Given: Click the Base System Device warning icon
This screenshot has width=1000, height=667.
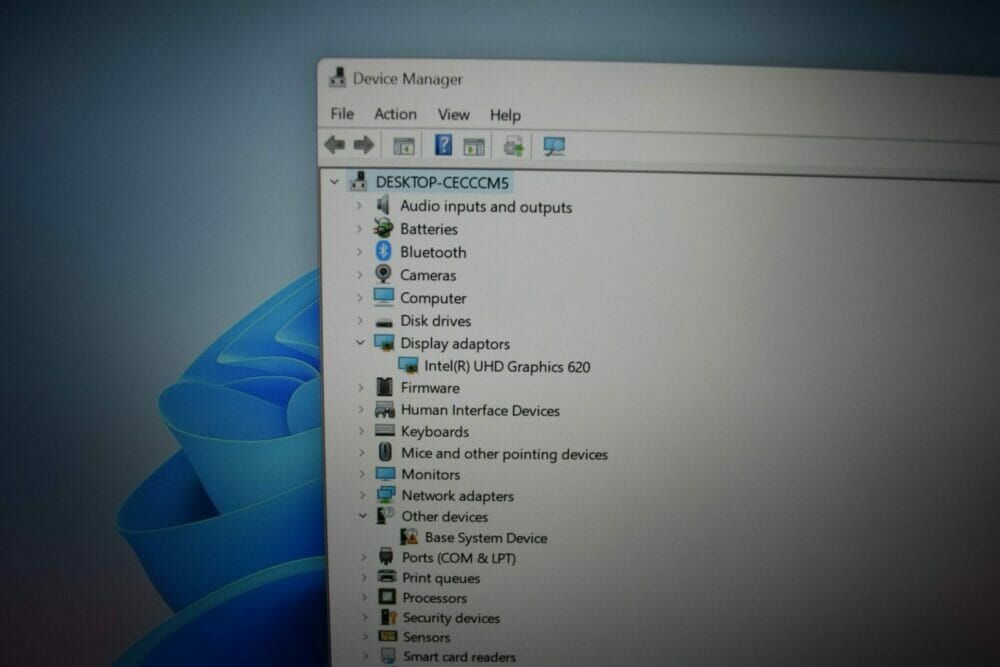Looking at the screenshot, I should [x=409, y=536].
